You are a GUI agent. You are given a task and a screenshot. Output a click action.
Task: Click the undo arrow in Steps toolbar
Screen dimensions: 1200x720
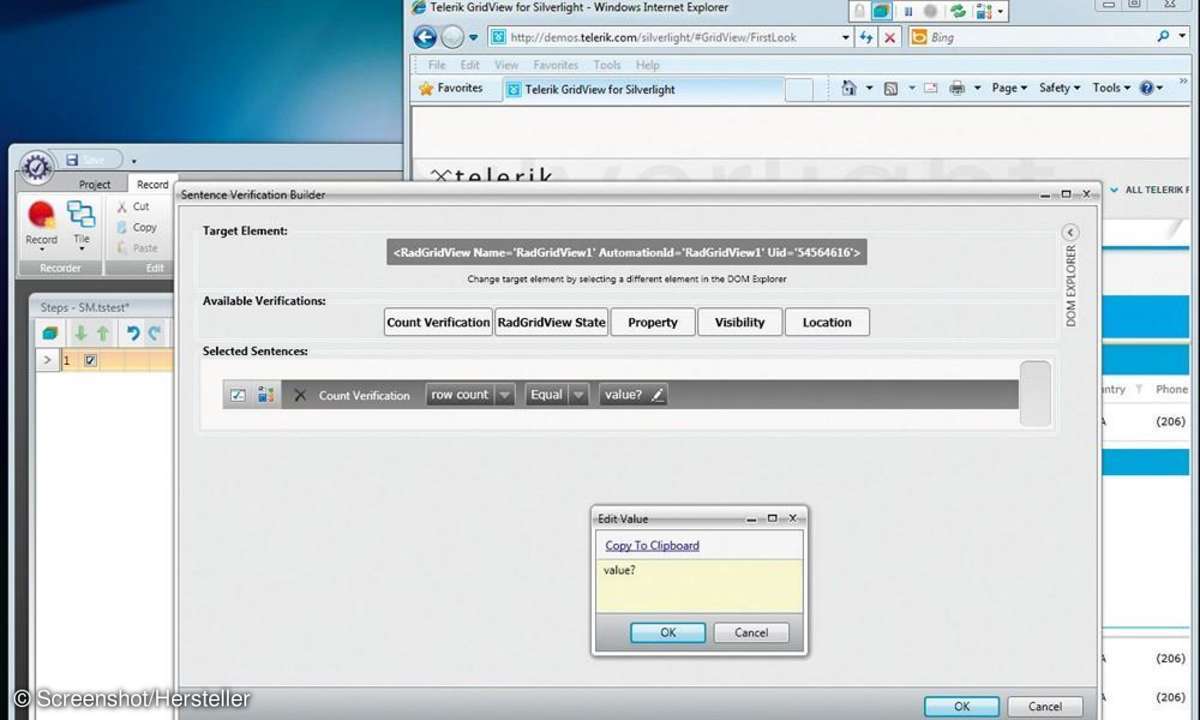coord(133,333)
